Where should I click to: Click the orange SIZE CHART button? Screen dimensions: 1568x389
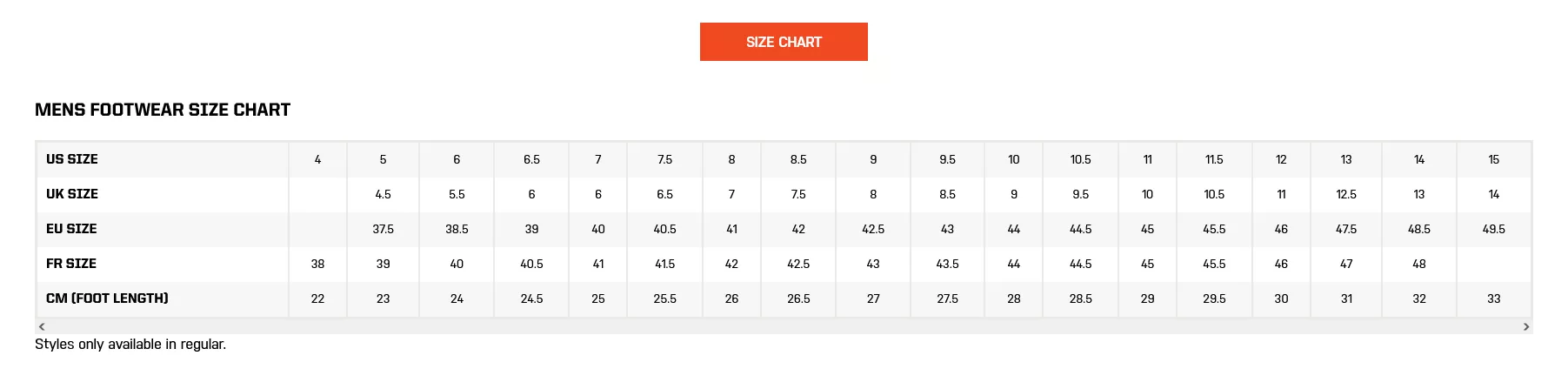(x=784, y=42)
